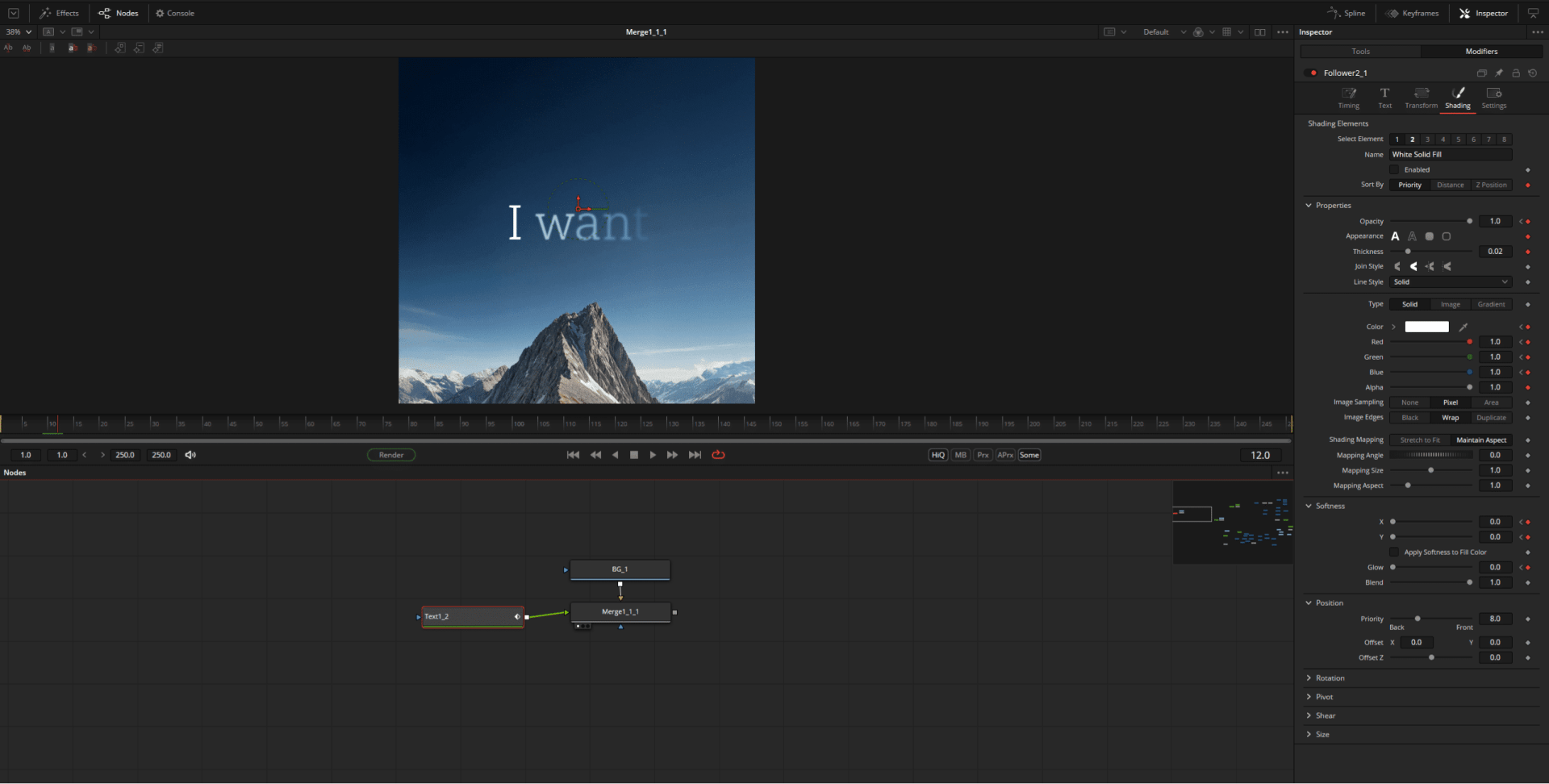Pick a color with the eyedropper next to Color
The width and height of the screenshot is (1549, 784).
click(1463, 327)
